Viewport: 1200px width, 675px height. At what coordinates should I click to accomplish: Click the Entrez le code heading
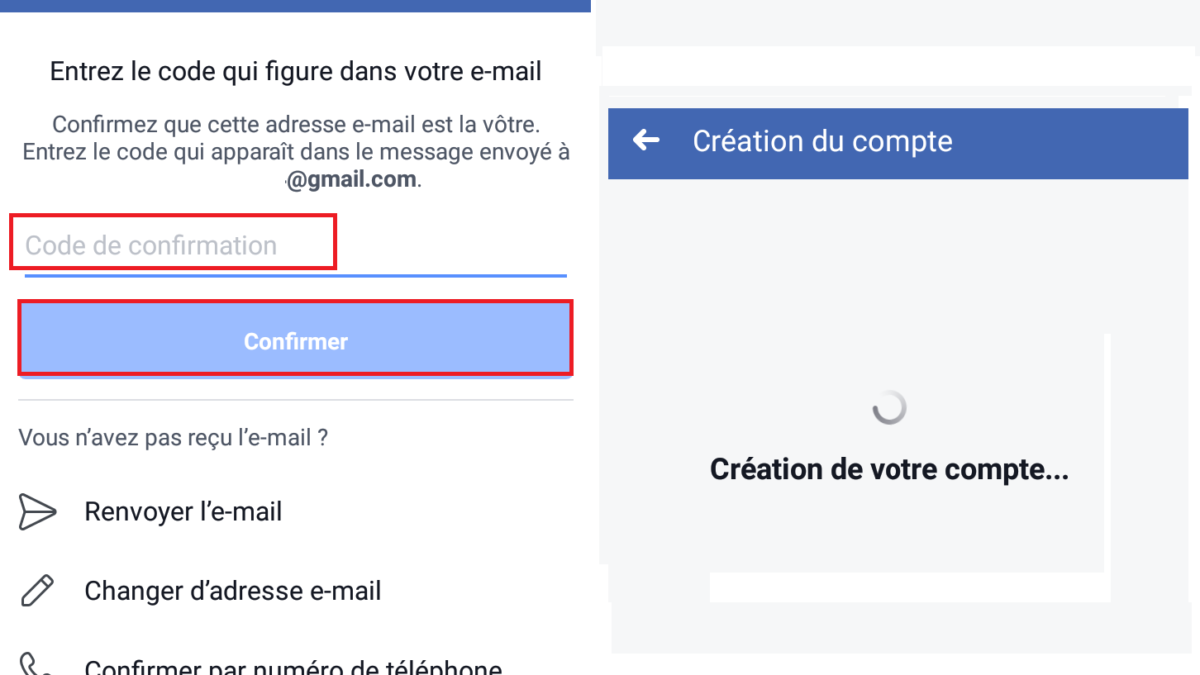[295, 72]
